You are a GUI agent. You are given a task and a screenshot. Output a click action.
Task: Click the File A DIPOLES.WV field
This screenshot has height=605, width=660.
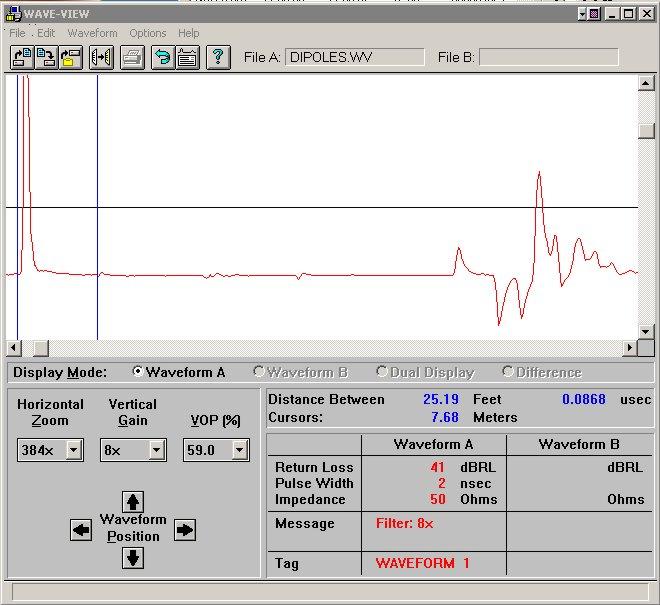(x=355, y=57)
